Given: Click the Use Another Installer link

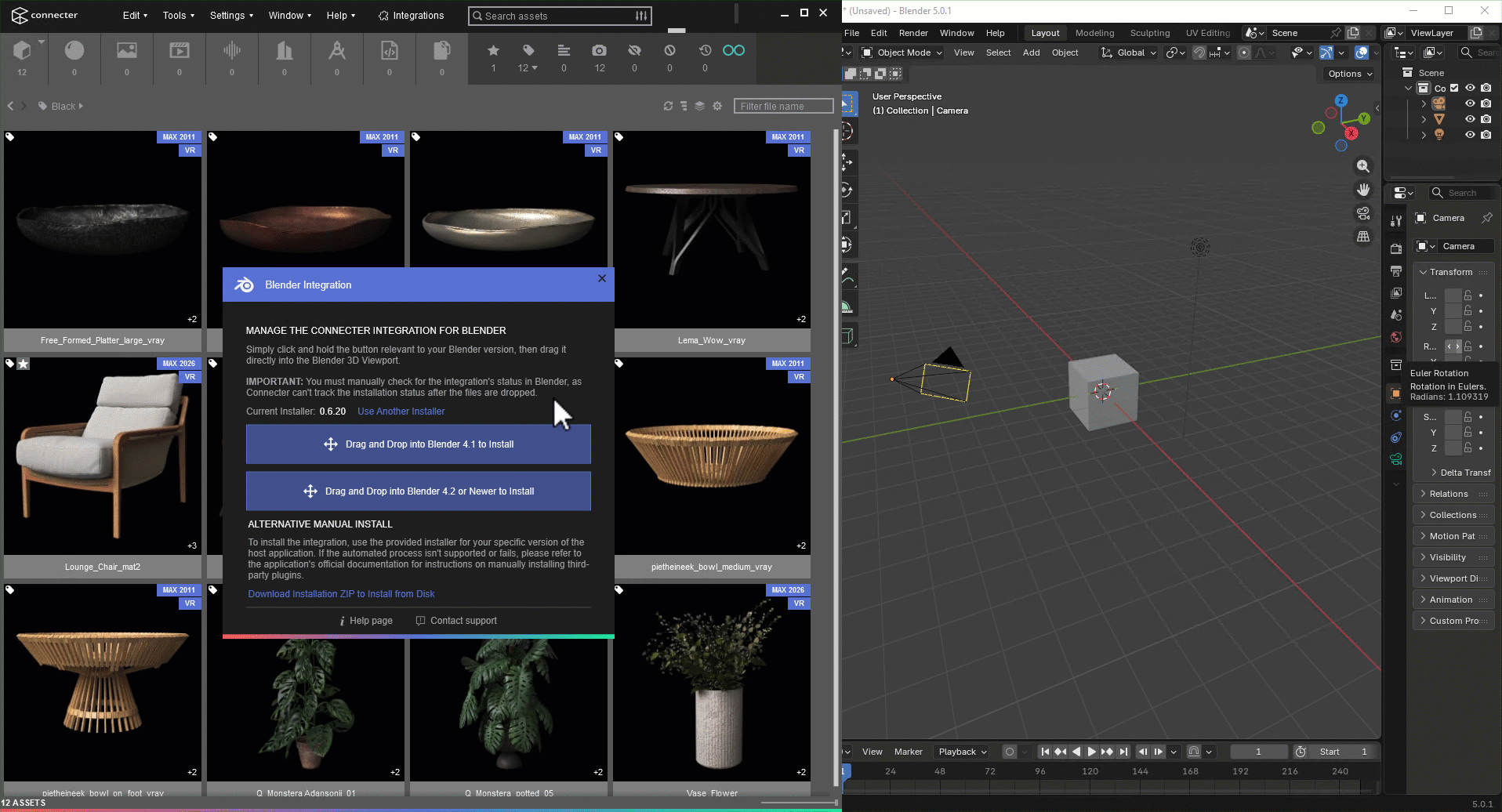Looking at the screenshot, I should [401, 411].
